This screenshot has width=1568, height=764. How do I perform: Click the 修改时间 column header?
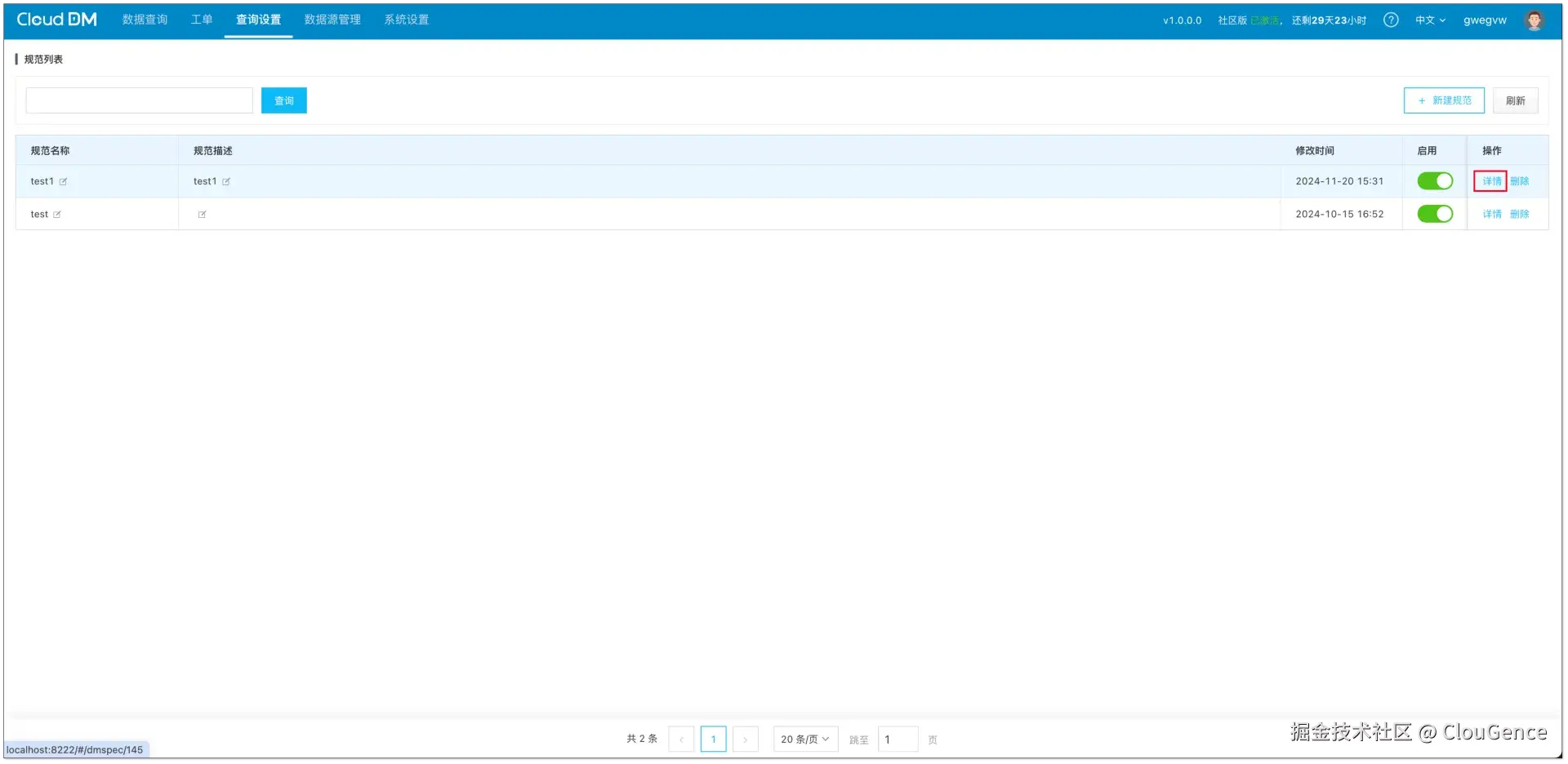1315,150
